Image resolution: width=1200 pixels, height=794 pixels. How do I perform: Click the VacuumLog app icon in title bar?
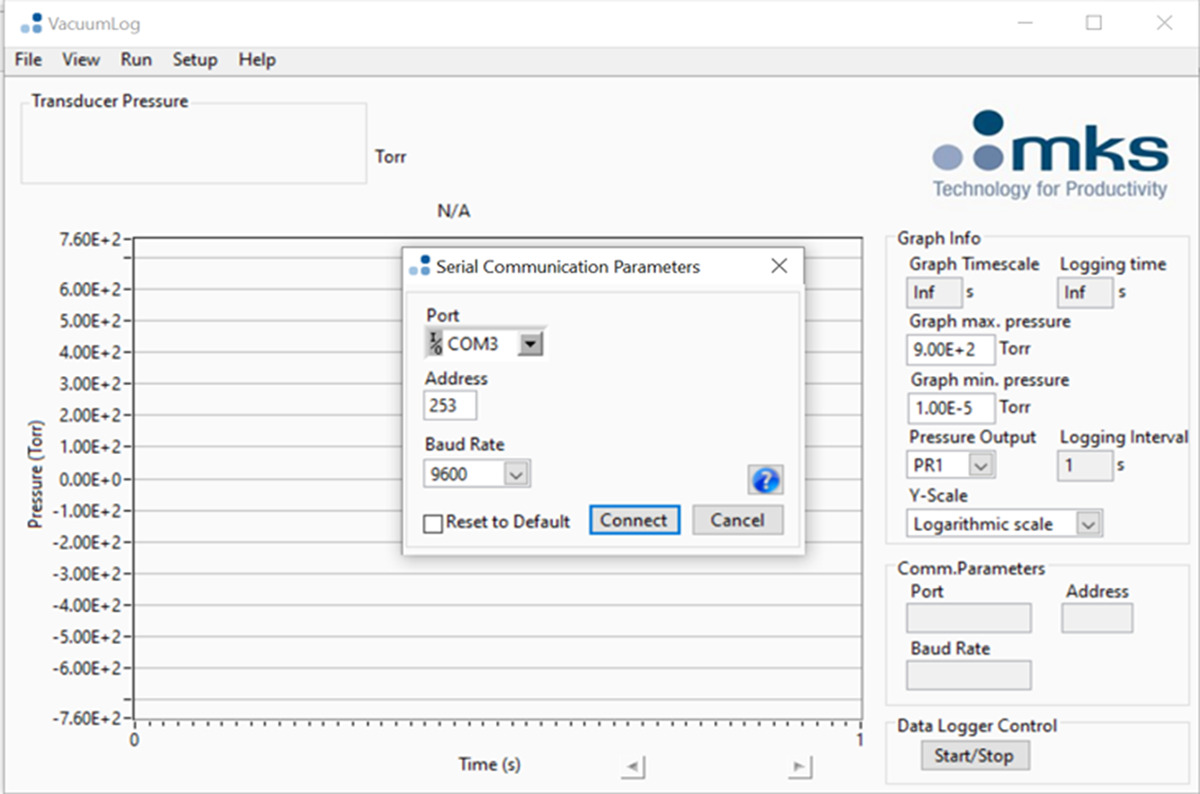(x=32, y=22)
